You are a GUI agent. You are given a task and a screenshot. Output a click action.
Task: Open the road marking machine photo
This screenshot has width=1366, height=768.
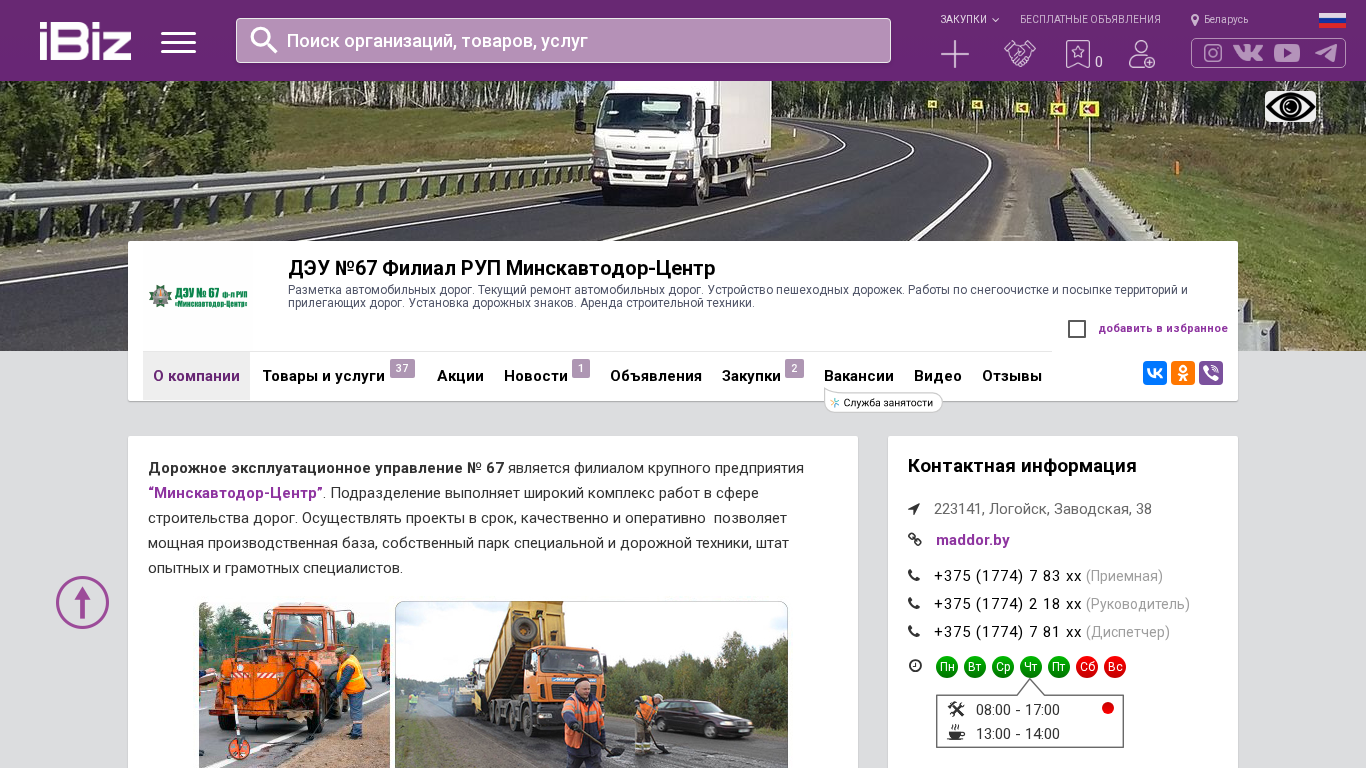pos(294,685)
